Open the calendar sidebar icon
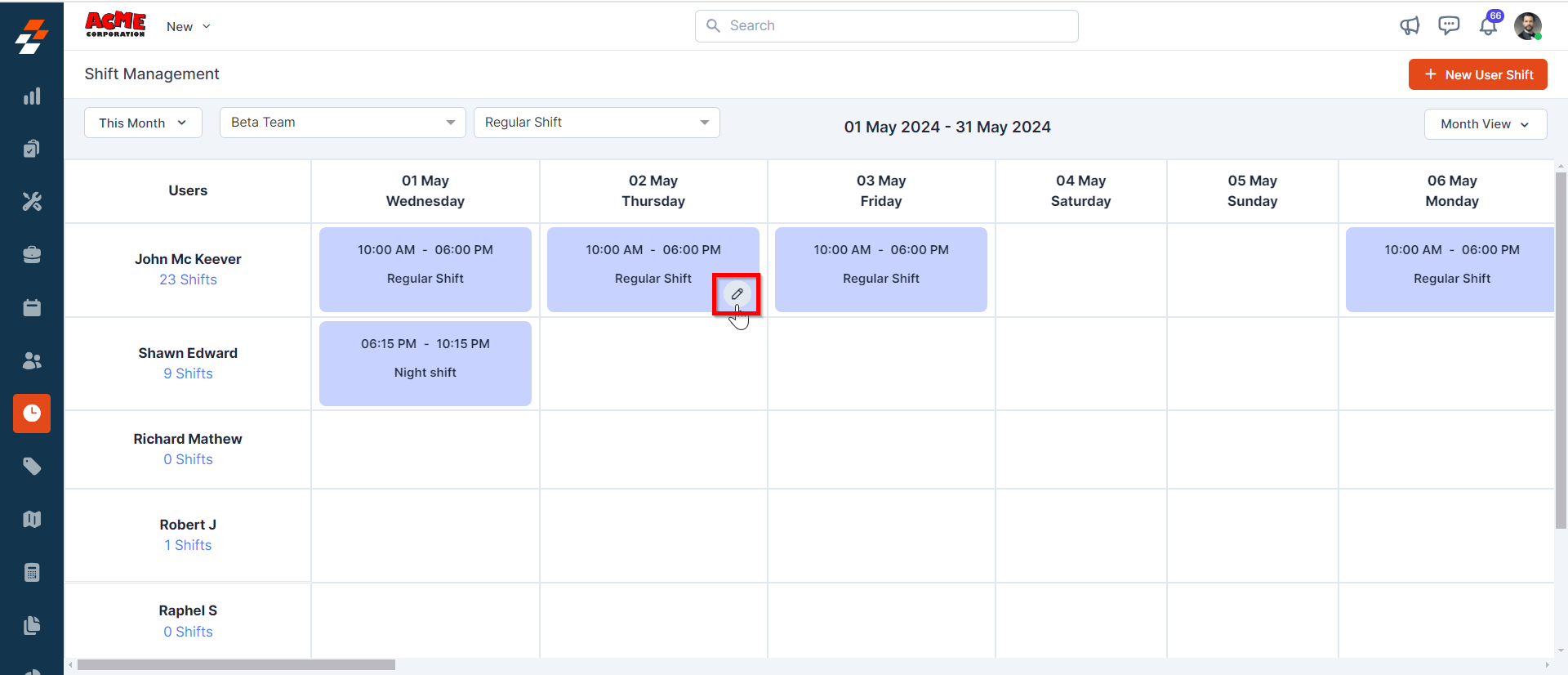This screenshot has height=675, width=1568. click(32, 308)
